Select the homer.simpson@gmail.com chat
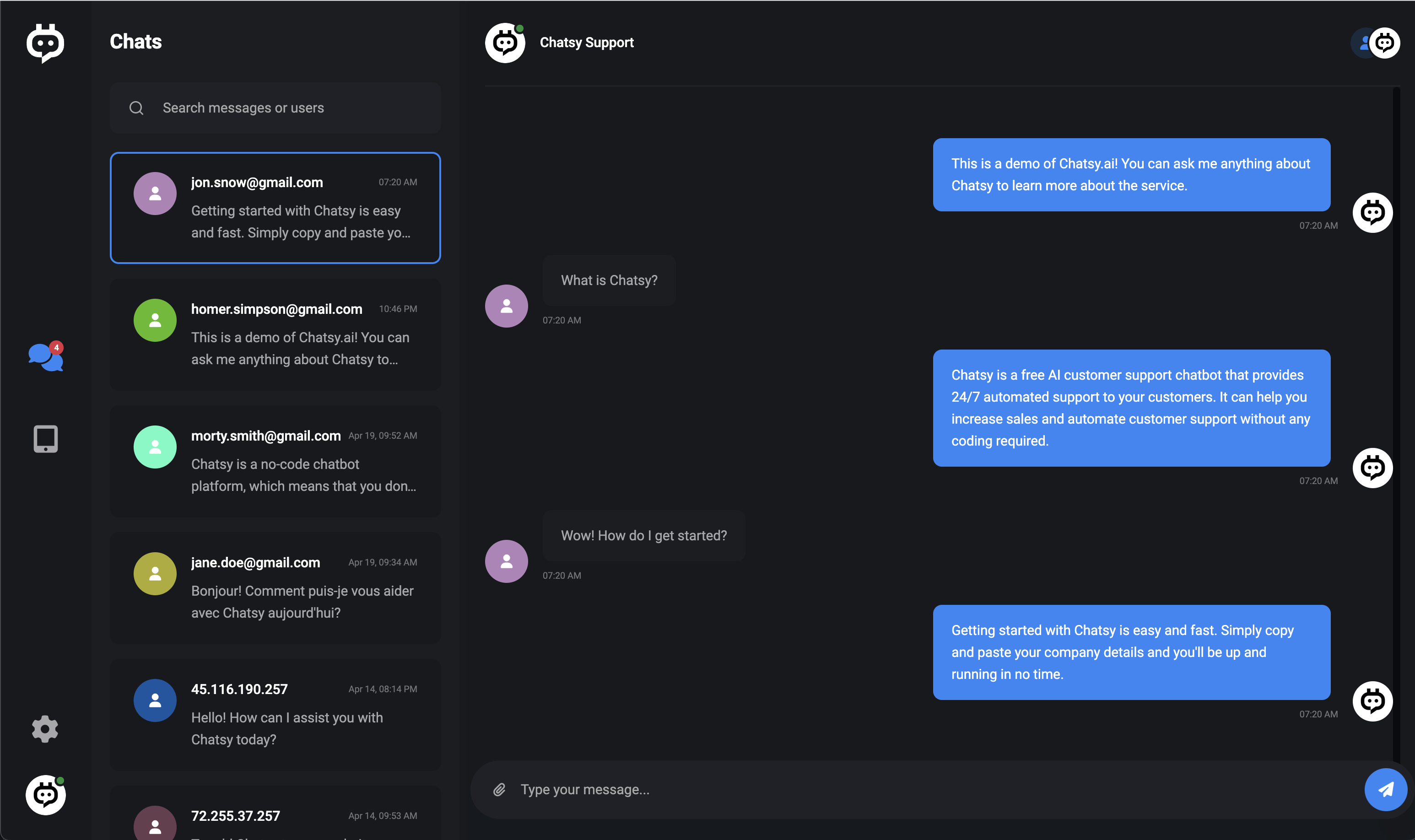The image size is (1415, 840). (x=275, y=334)
